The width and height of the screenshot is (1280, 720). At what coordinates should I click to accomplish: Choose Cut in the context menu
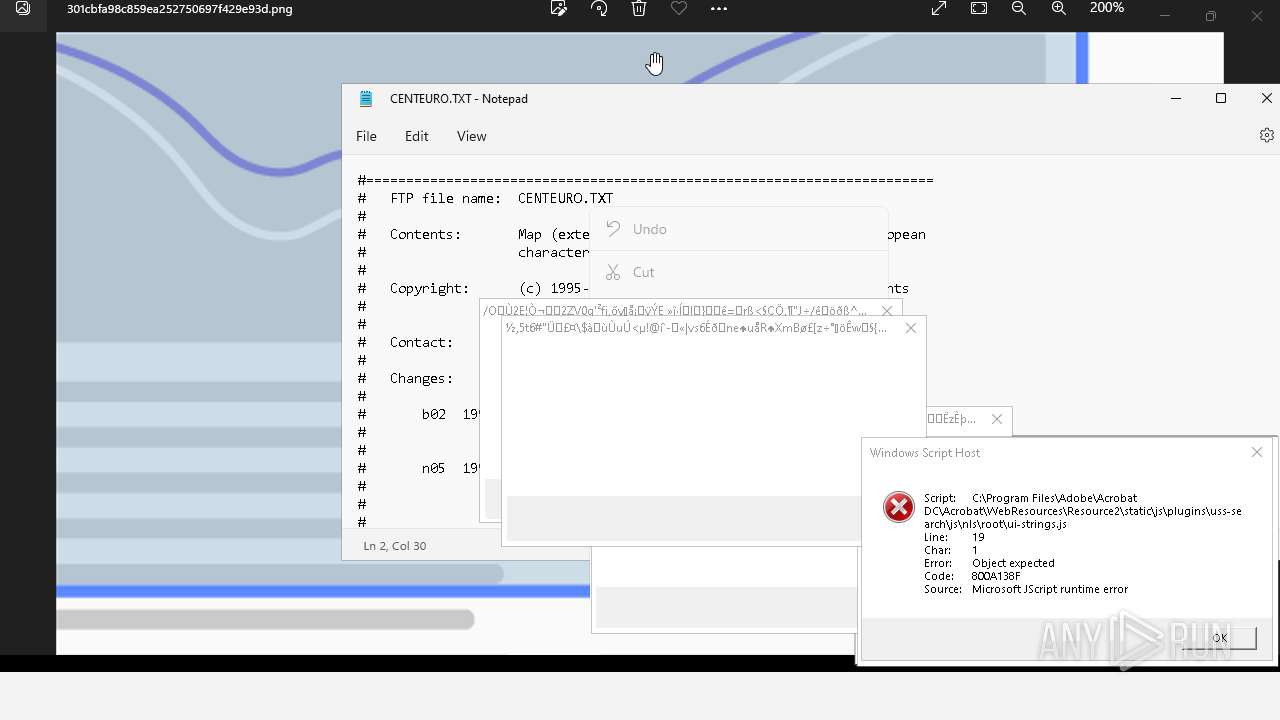coord(739,272)
